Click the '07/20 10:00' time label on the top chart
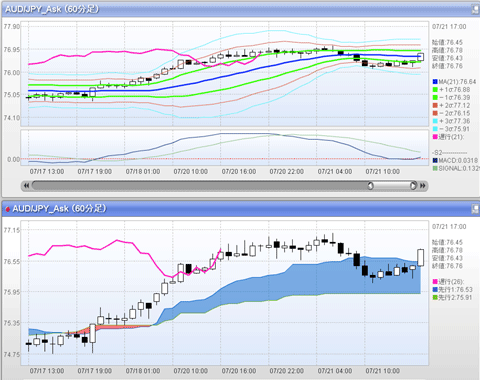Viewport: 480px width, 380px height. click(x=190, y=171)
